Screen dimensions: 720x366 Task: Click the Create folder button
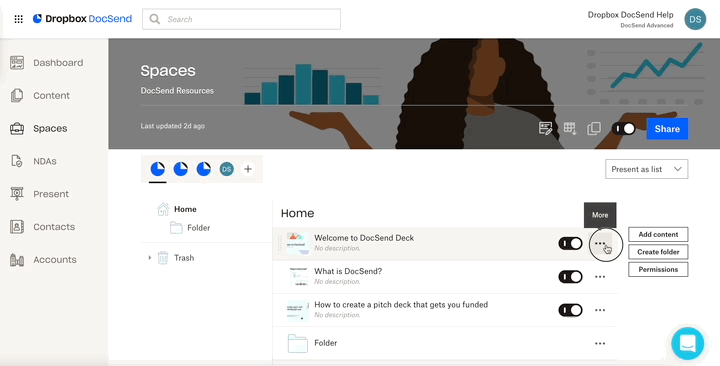pos(658,252)
